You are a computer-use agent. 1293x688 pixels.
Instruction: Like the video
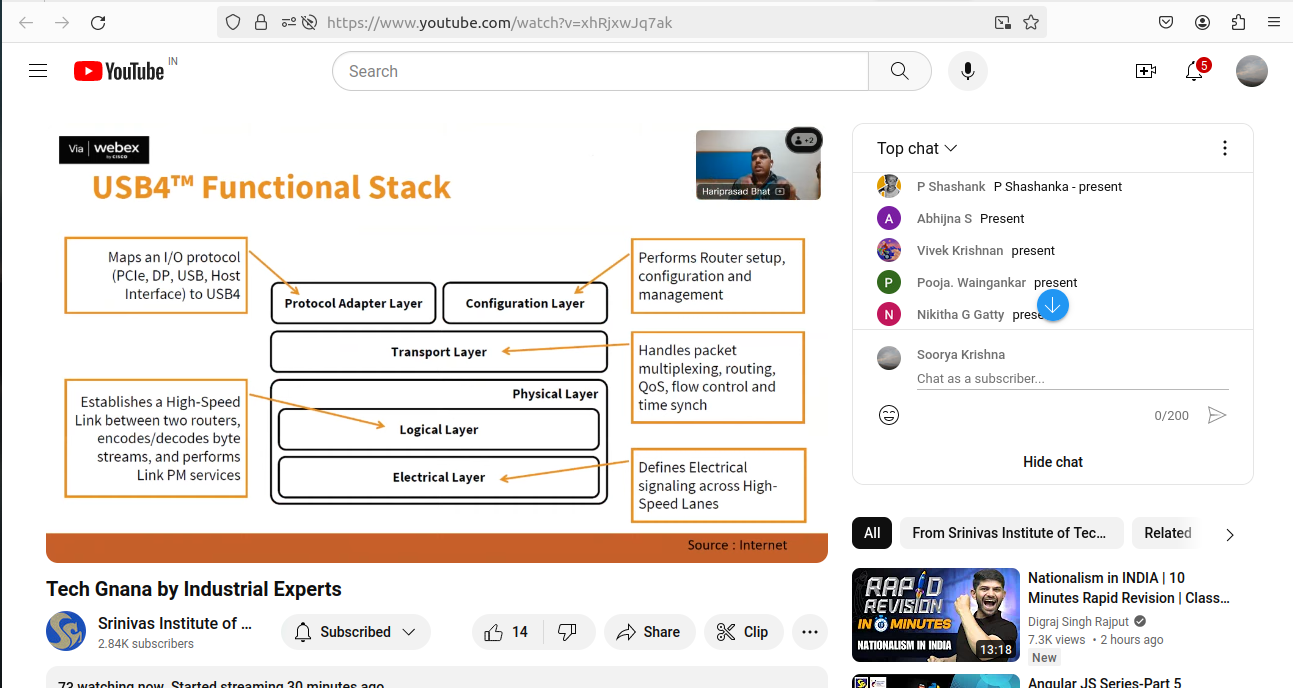pos(506,632)
